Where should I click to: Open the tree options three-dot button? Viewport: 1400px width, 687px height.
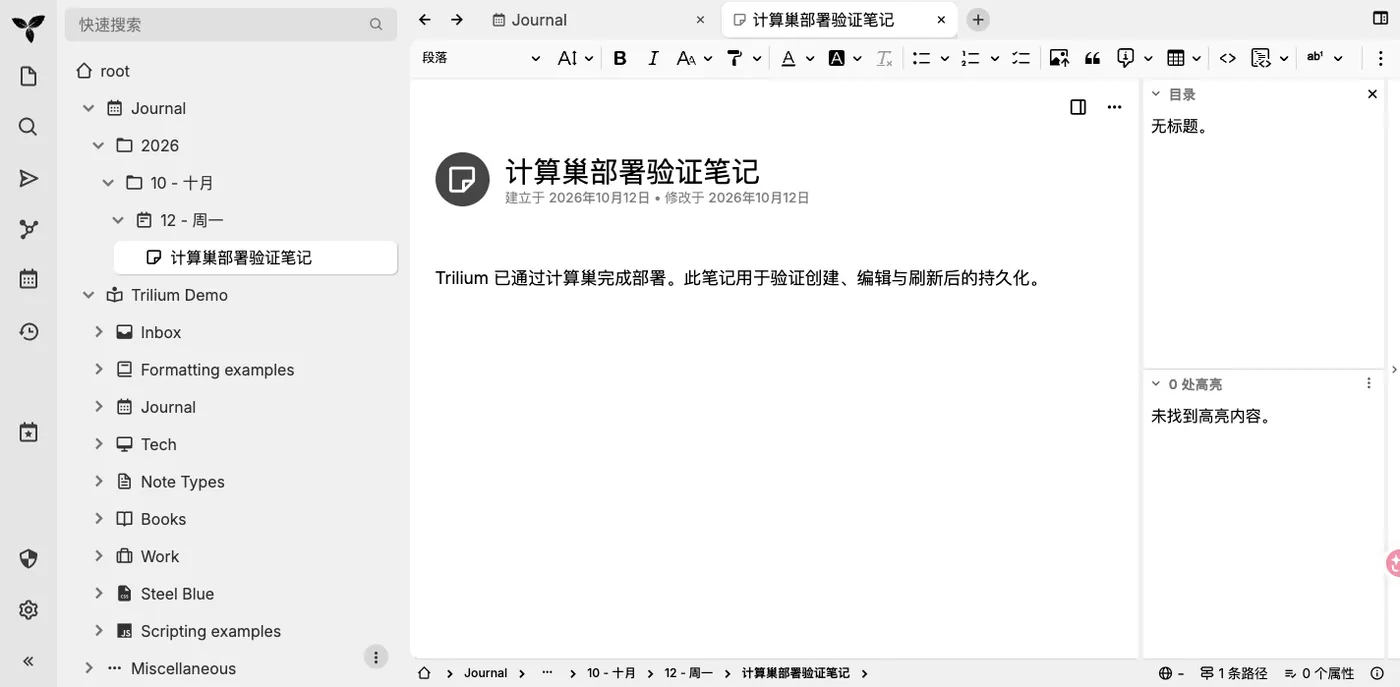pos(375,657)
